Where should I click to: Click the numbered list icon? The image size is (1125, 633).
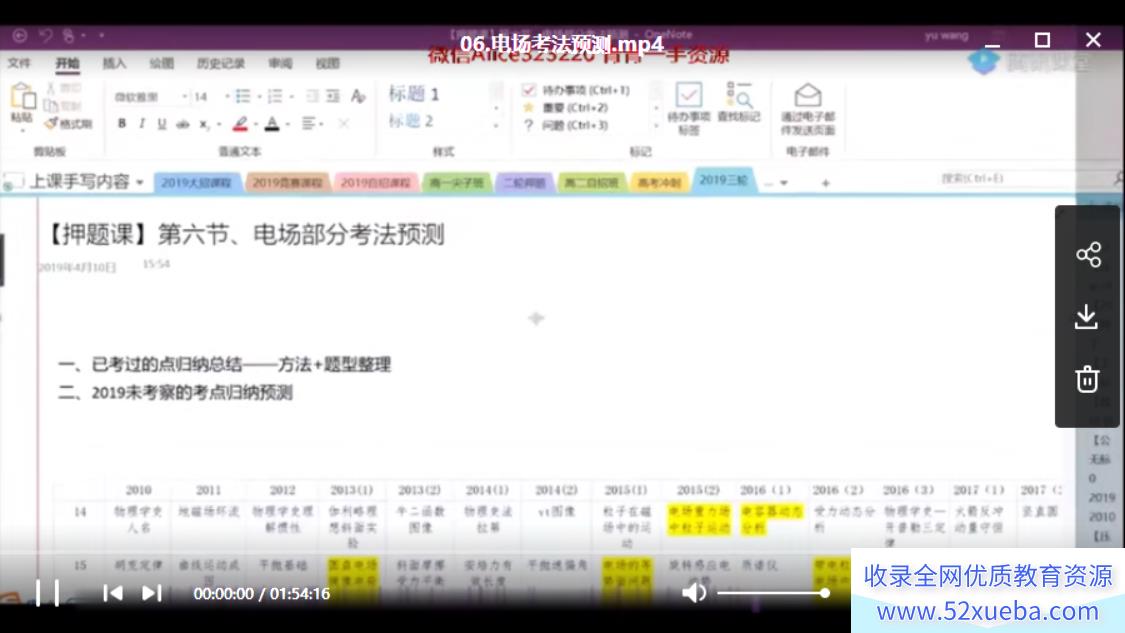(x=274, y=96)
